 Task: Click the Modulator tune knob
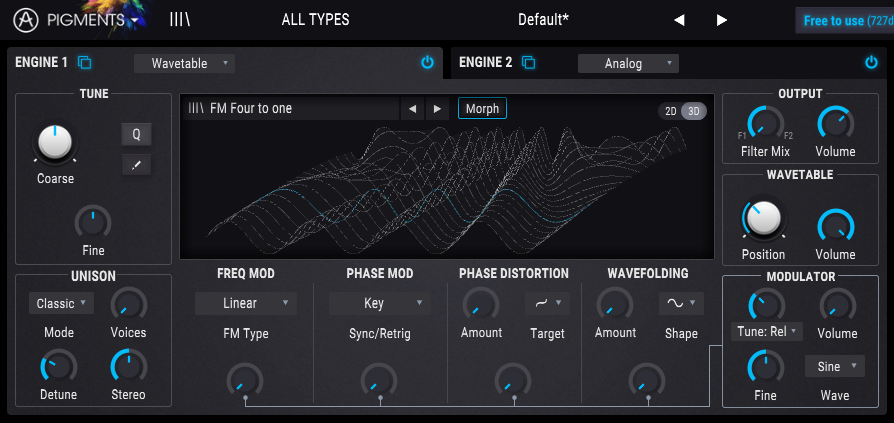[766, 306]
